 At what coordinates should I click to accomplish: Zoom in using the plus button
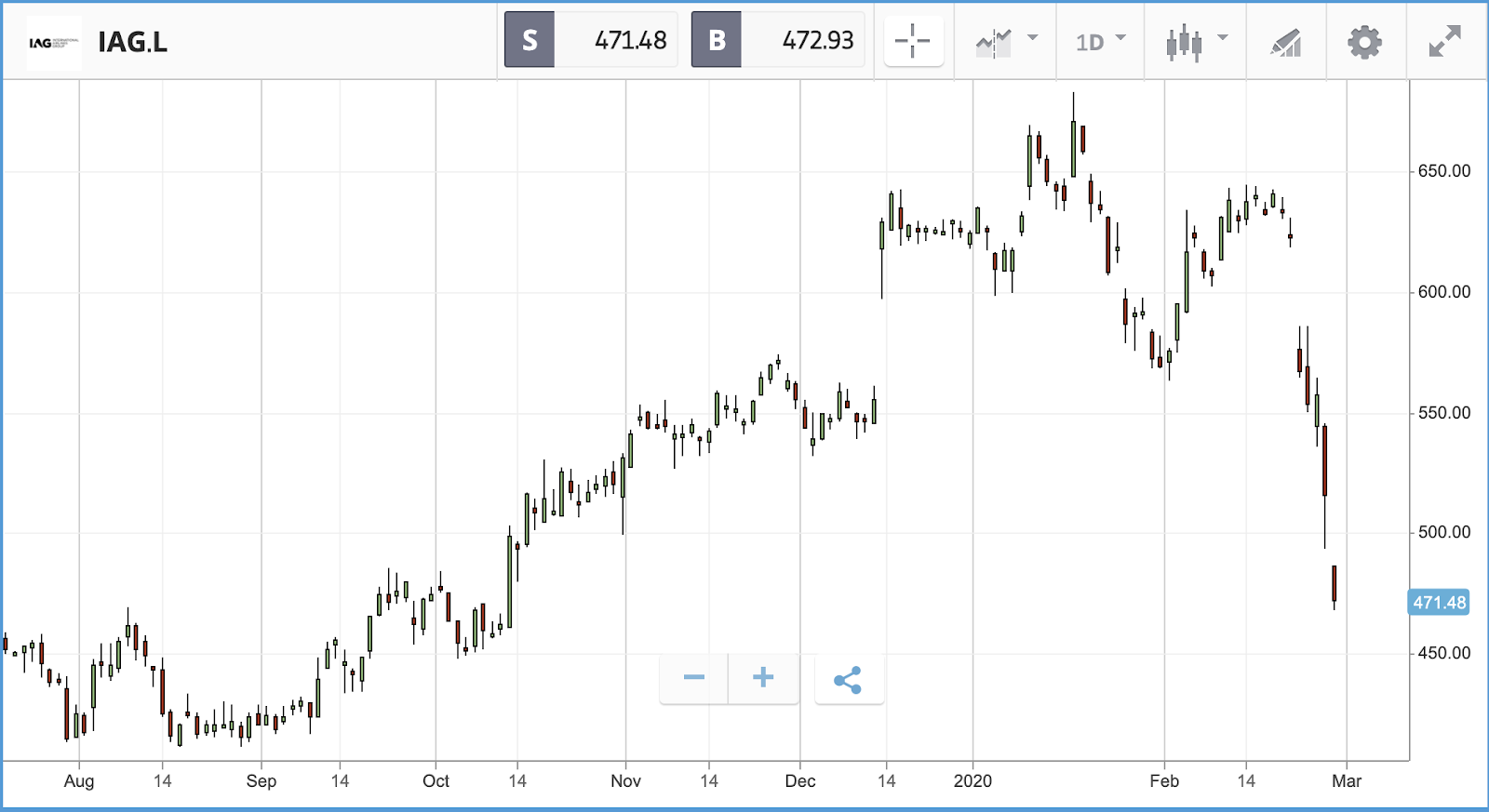pos(763,677)
